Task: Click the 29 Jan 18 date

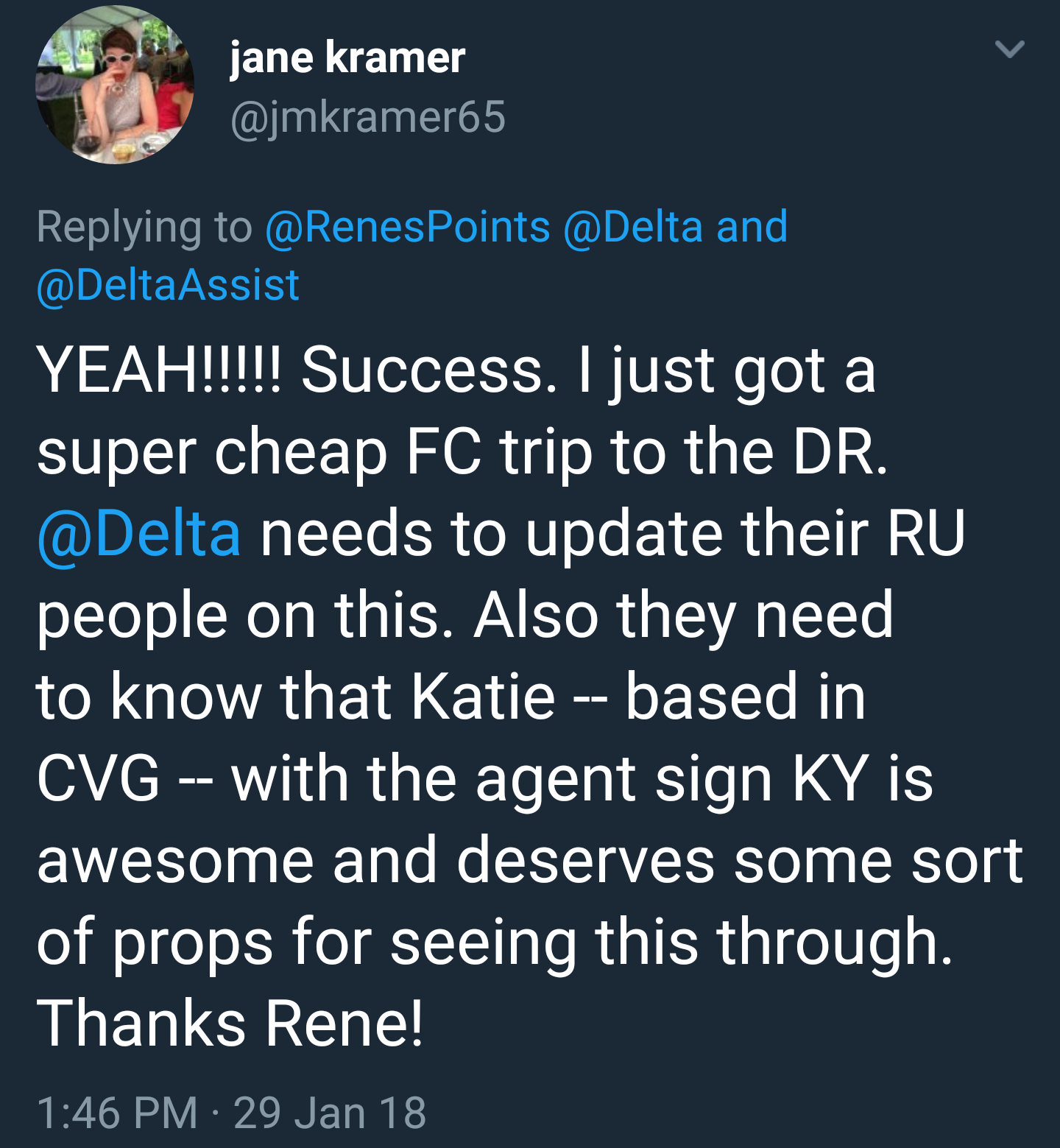Action: pos(330,1112)
